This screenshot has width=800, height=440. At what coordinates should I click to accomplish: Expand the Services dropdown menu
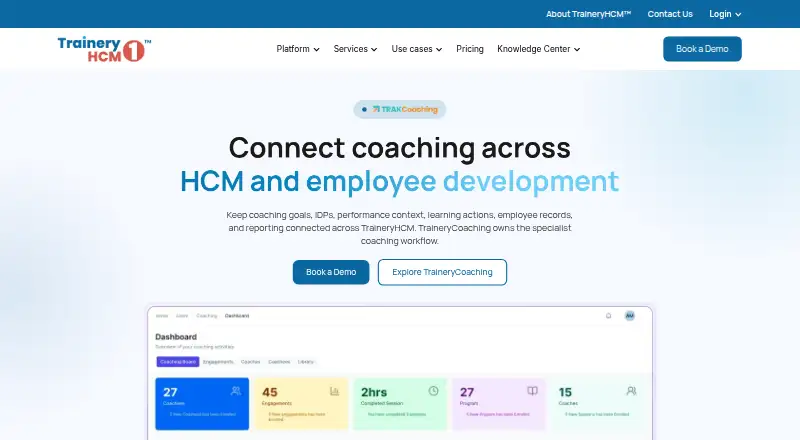[355, 49]
